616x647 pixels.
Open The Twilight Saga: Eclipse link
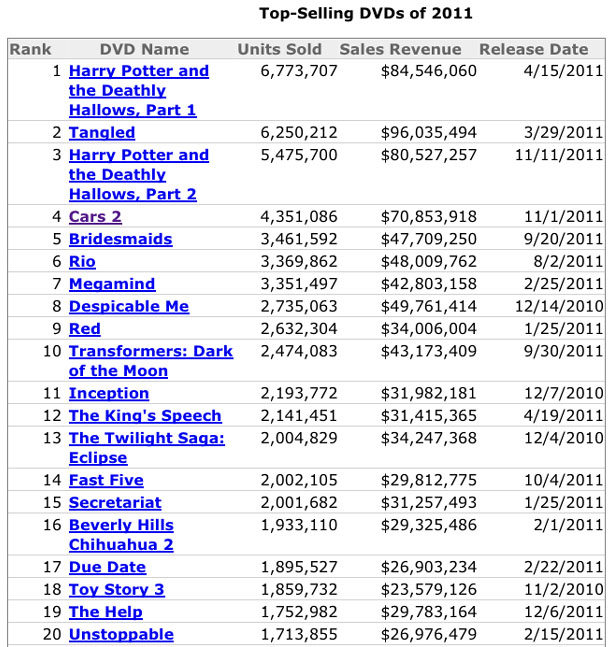[147, 448]
